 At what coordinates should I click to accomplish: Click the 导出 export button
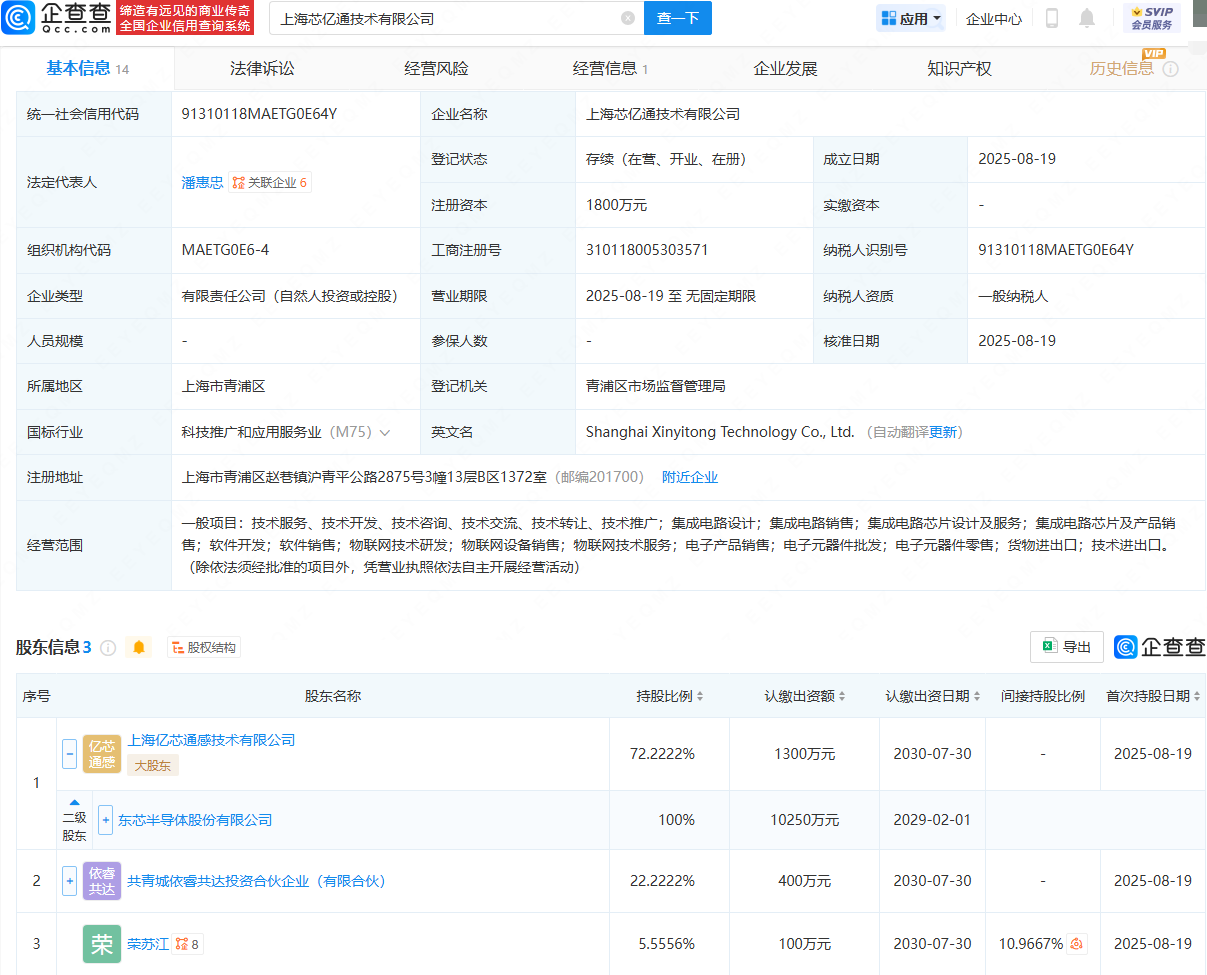[x=1067, y=647]
